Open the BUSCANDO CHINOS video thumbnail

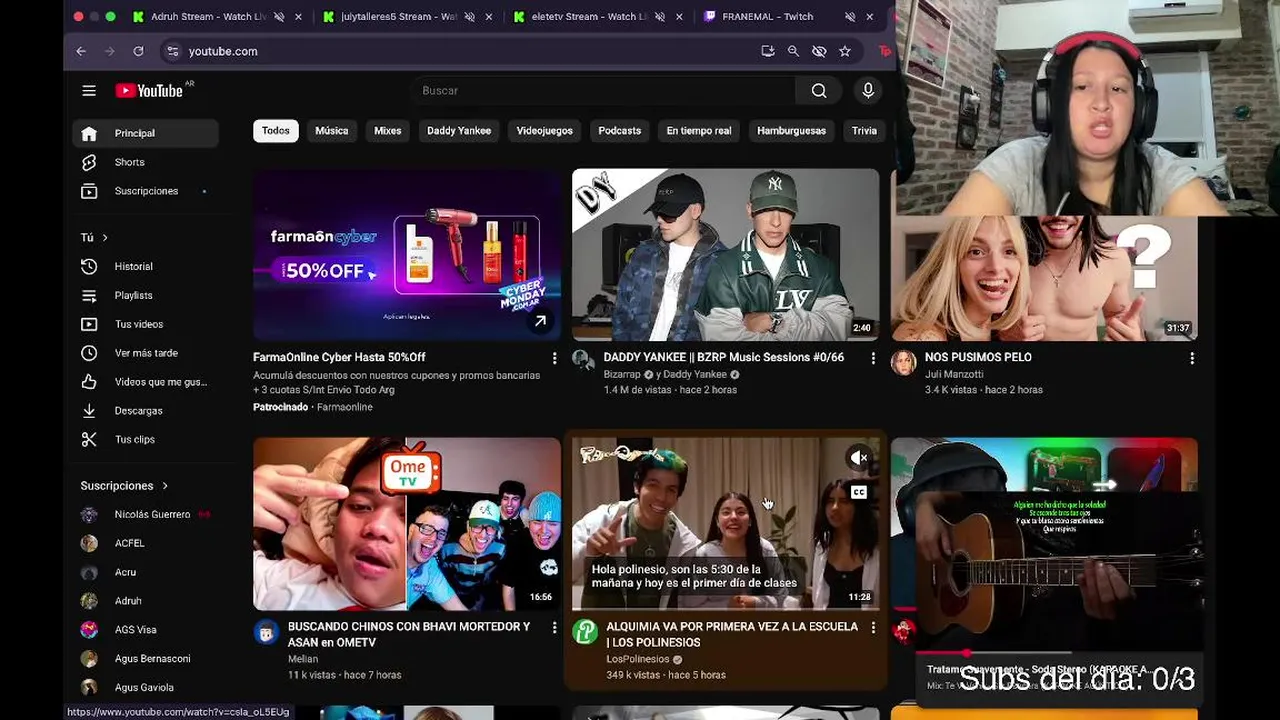pos(407,524)
